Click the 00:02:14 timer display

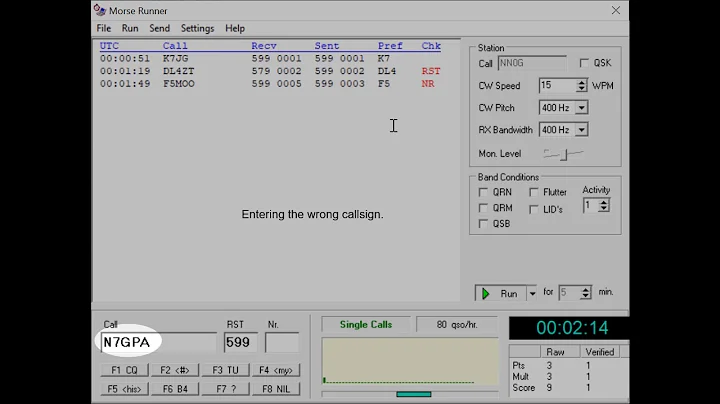tap(569, 328)
